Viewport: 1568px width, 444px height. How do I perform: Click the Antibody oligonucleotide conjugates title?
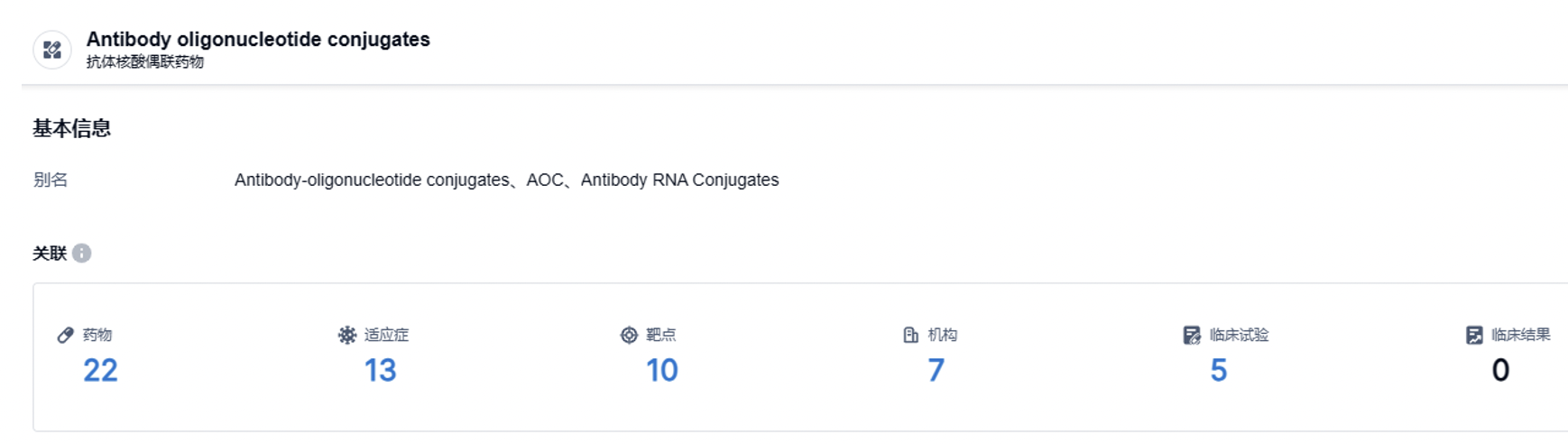pyautogui.click(x=258, y=40)
